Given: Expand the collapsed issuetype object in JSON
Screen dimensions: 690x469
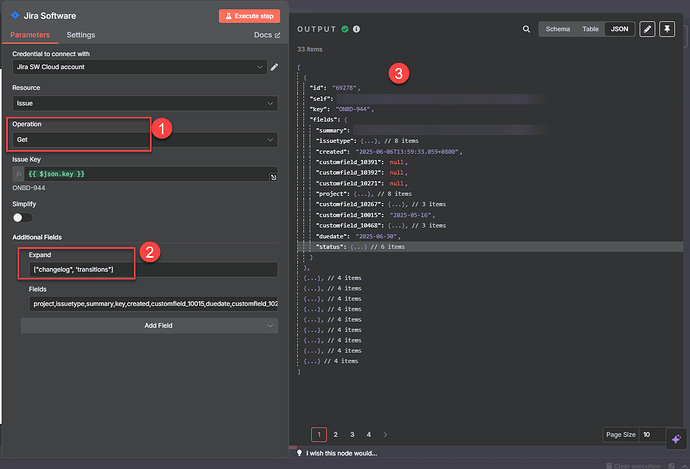Looking at the screenshot, I should point(368,141).
